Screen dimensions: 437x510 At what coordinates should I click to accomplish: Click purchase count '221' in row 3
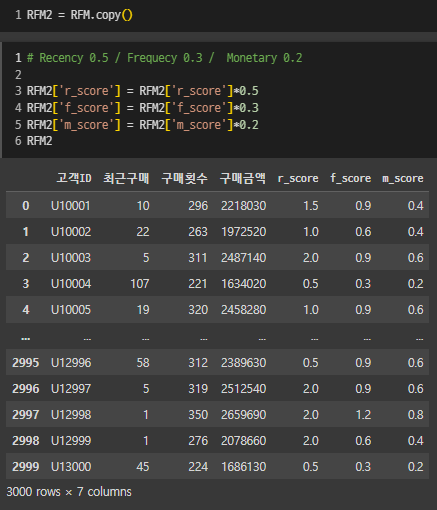coord(198,284)
